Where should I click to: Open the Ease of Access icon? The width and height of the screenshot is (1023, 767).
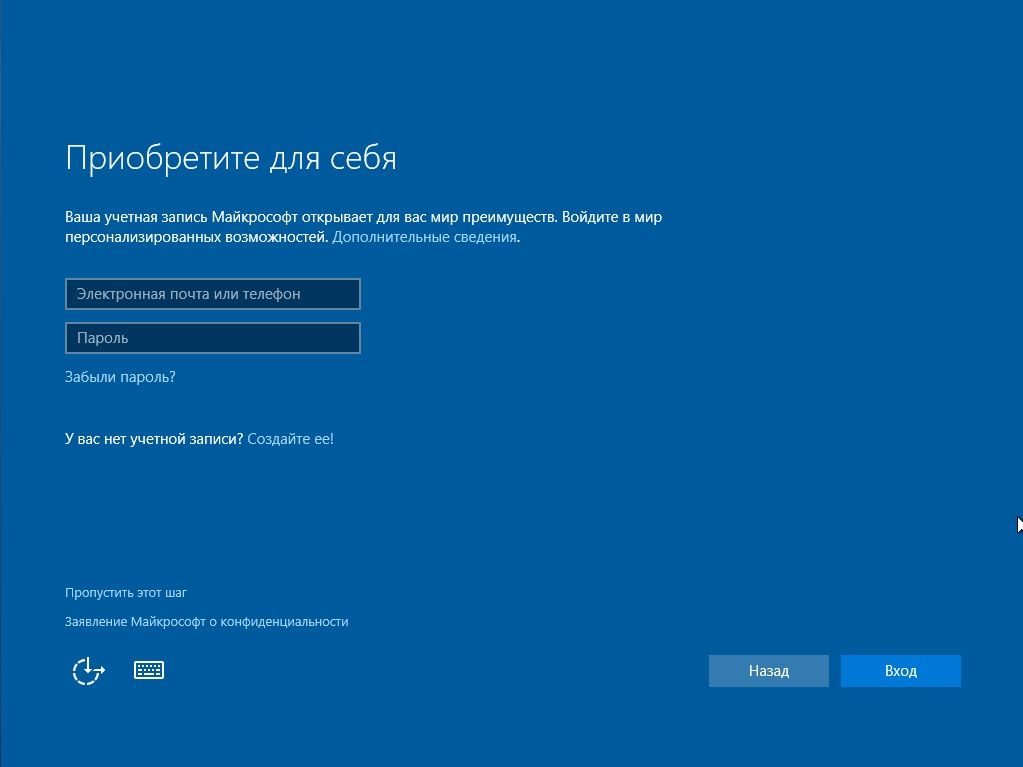coord(88,670)
